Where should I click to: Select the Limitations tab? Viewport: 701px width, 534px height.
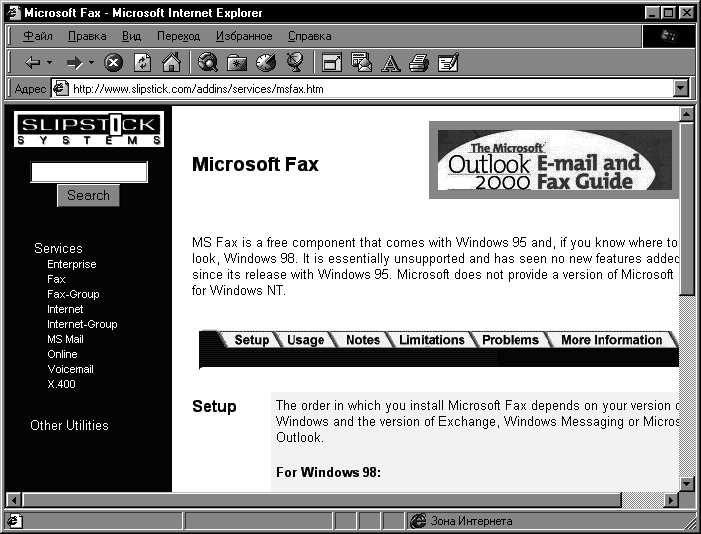pos(431,340)
